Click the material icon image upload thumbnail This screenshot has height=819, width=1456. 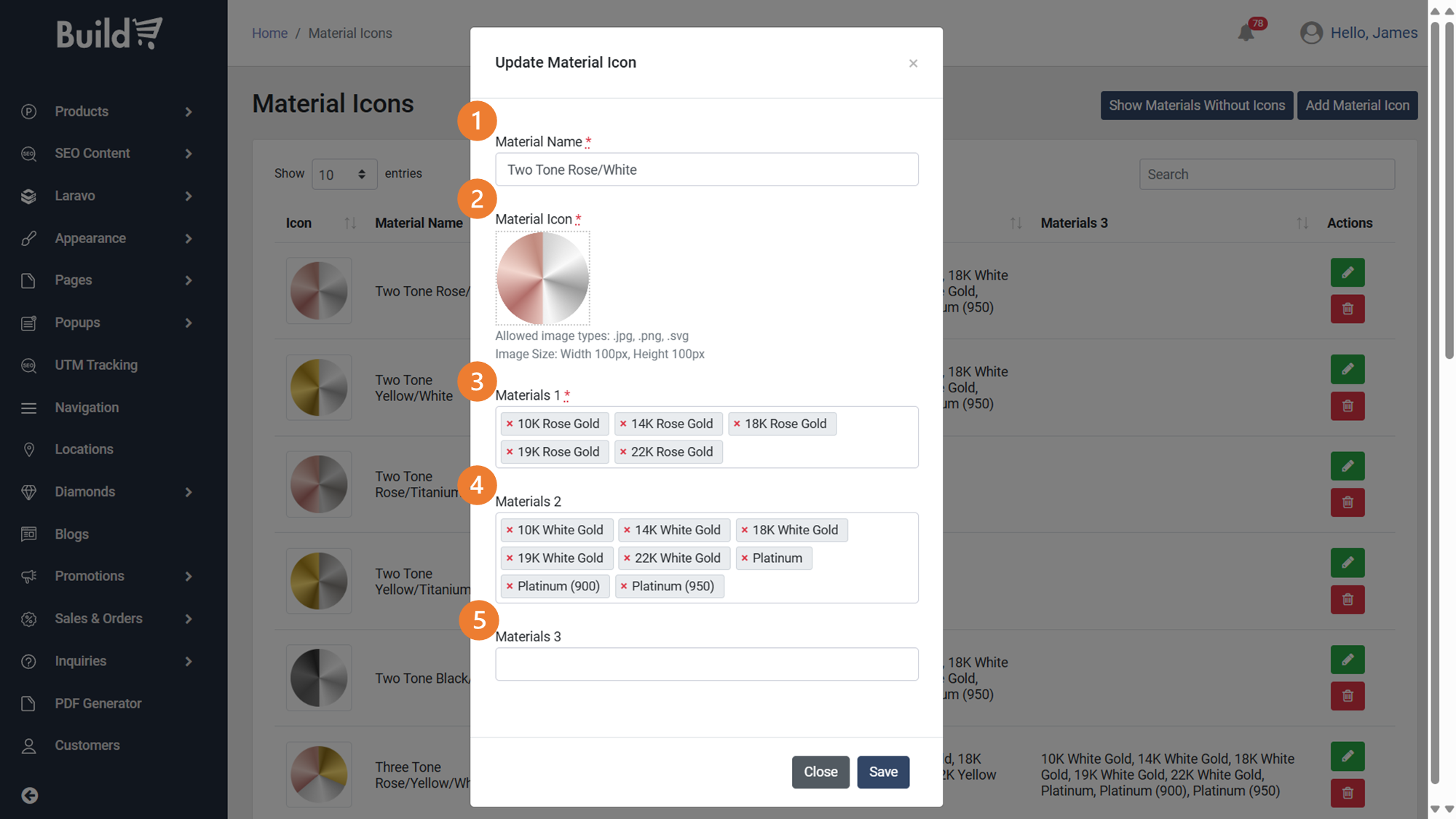coord(543,278)
